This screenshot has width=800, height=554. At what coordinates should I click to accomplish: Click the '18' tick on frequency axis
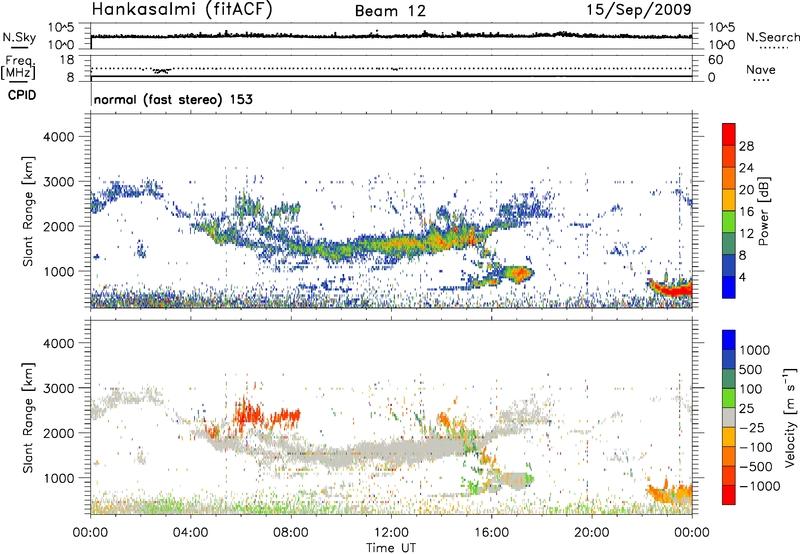coord(67,60)
